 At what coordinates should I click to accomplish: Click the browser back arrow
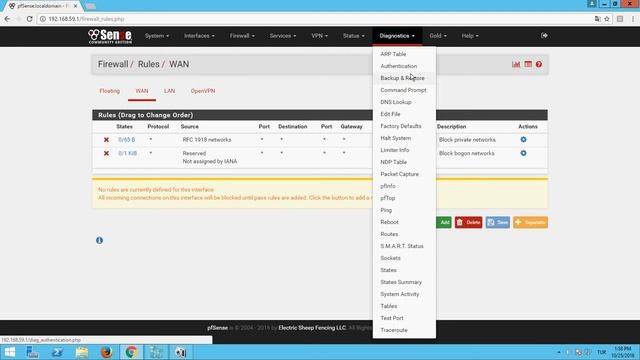click(x=7, y=19)
